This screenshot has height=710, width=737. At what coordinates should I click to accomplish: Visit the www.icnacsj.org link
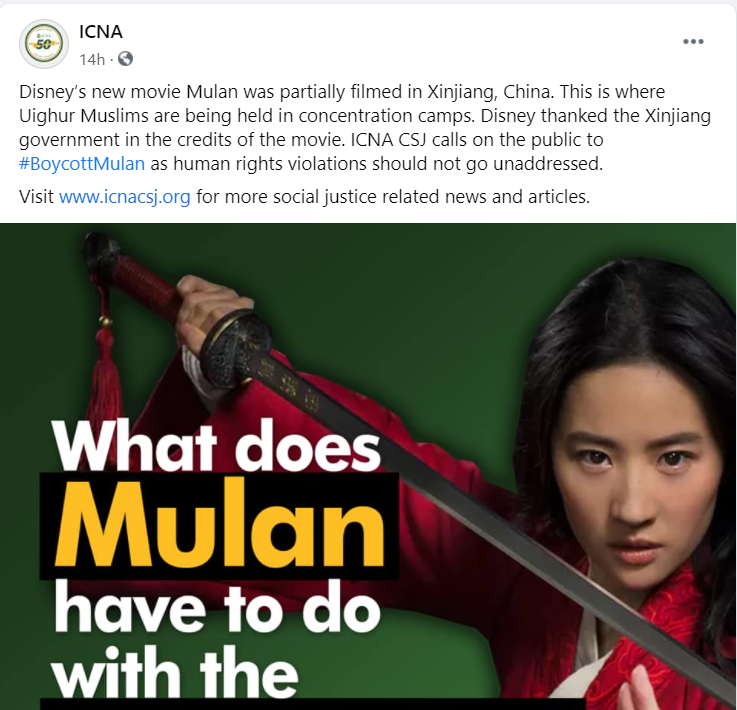[x=125, y=197]
